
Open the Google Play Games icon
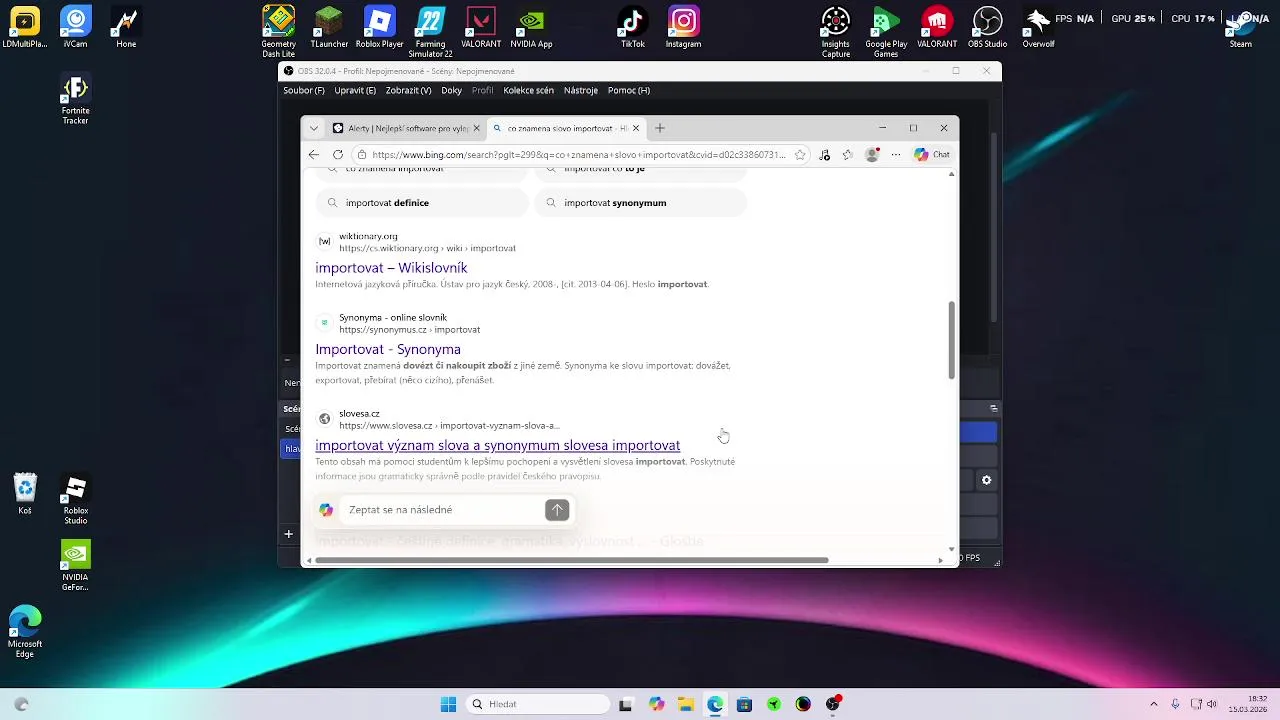click(886, 31)
